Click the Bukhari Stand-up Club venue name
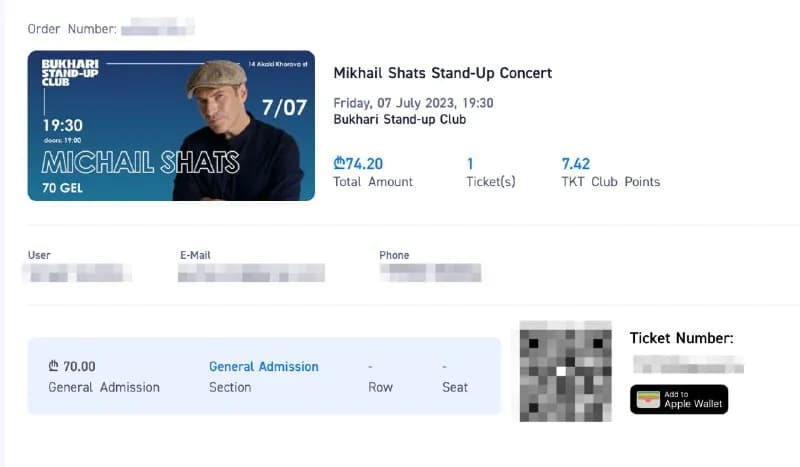Screen dimensions: 800x467 tap(399, 119)
